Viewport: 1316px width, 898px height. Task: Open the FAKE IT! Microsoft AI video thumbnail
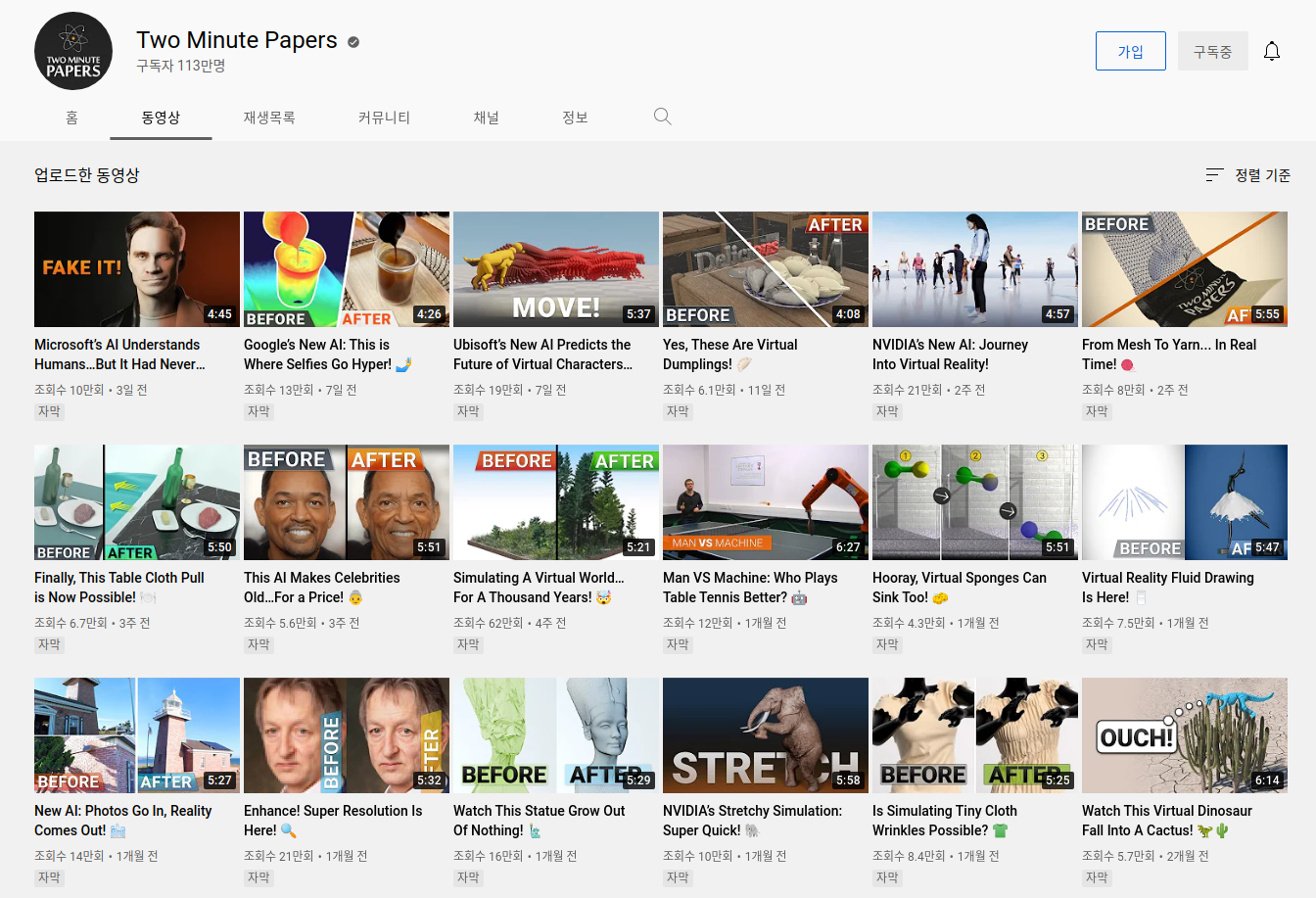coord(137,269)
